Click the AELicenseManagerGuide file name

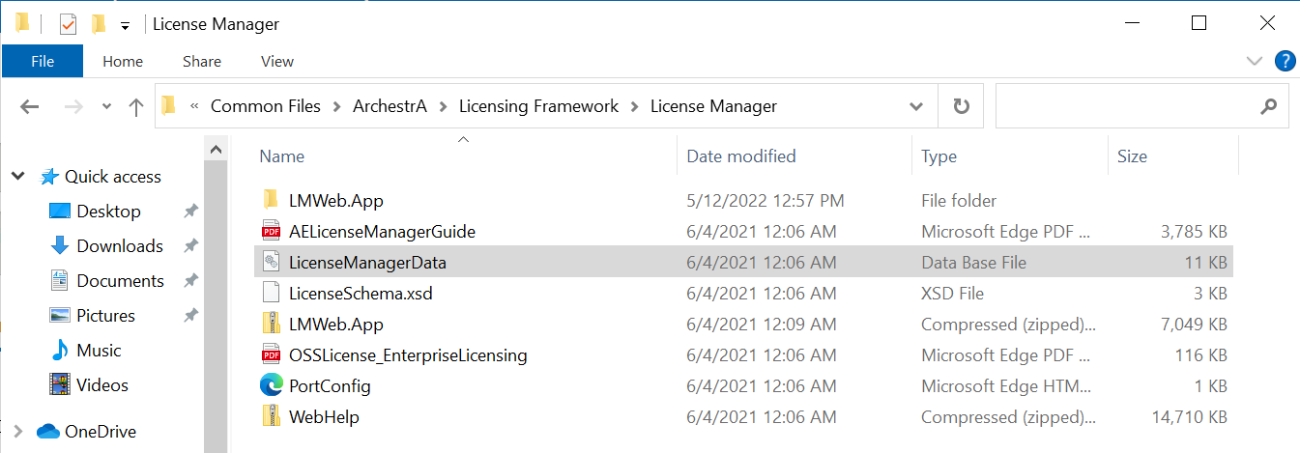point(382,231)
